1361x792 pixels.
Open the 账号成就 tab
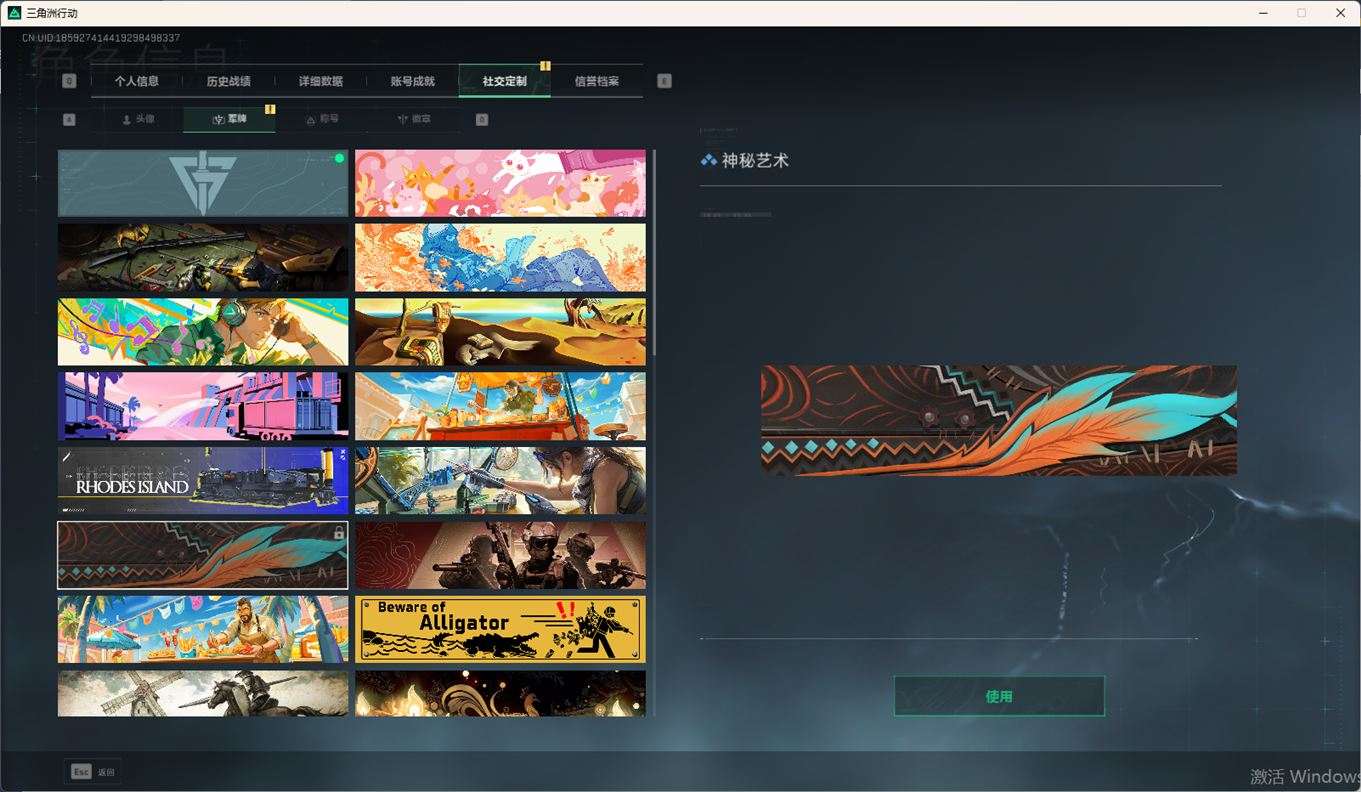413,81
